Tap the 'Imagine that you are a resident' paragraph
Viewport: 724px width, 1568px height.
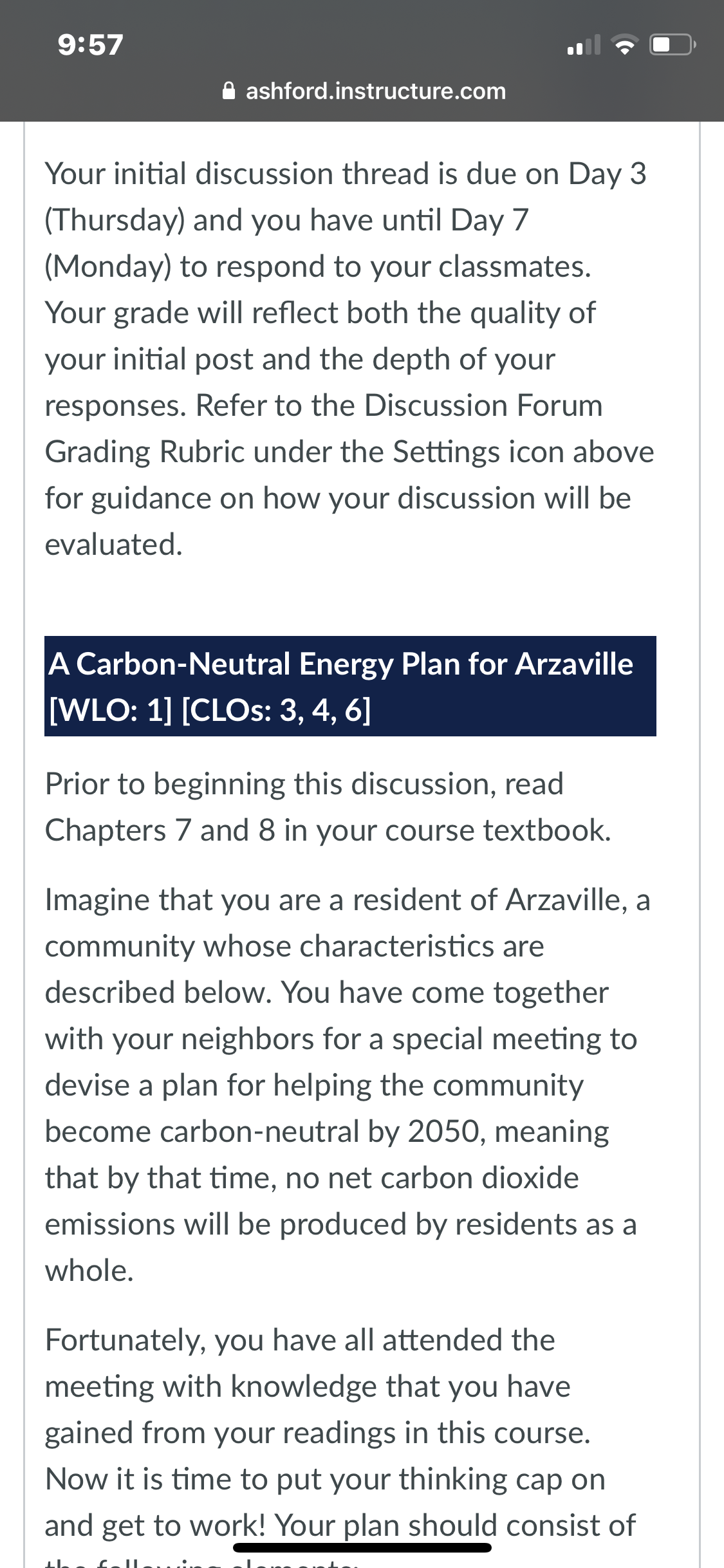pyautogui.click(x=348, y=1085)
